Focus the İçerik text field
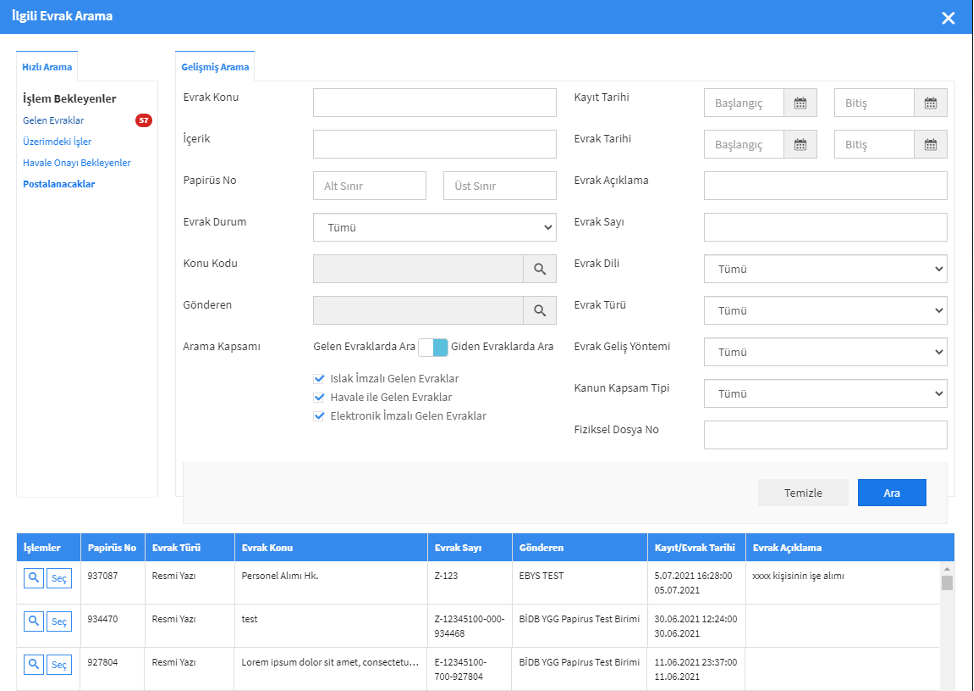Screen dimensions: 974x691 [x=435, y=144]
